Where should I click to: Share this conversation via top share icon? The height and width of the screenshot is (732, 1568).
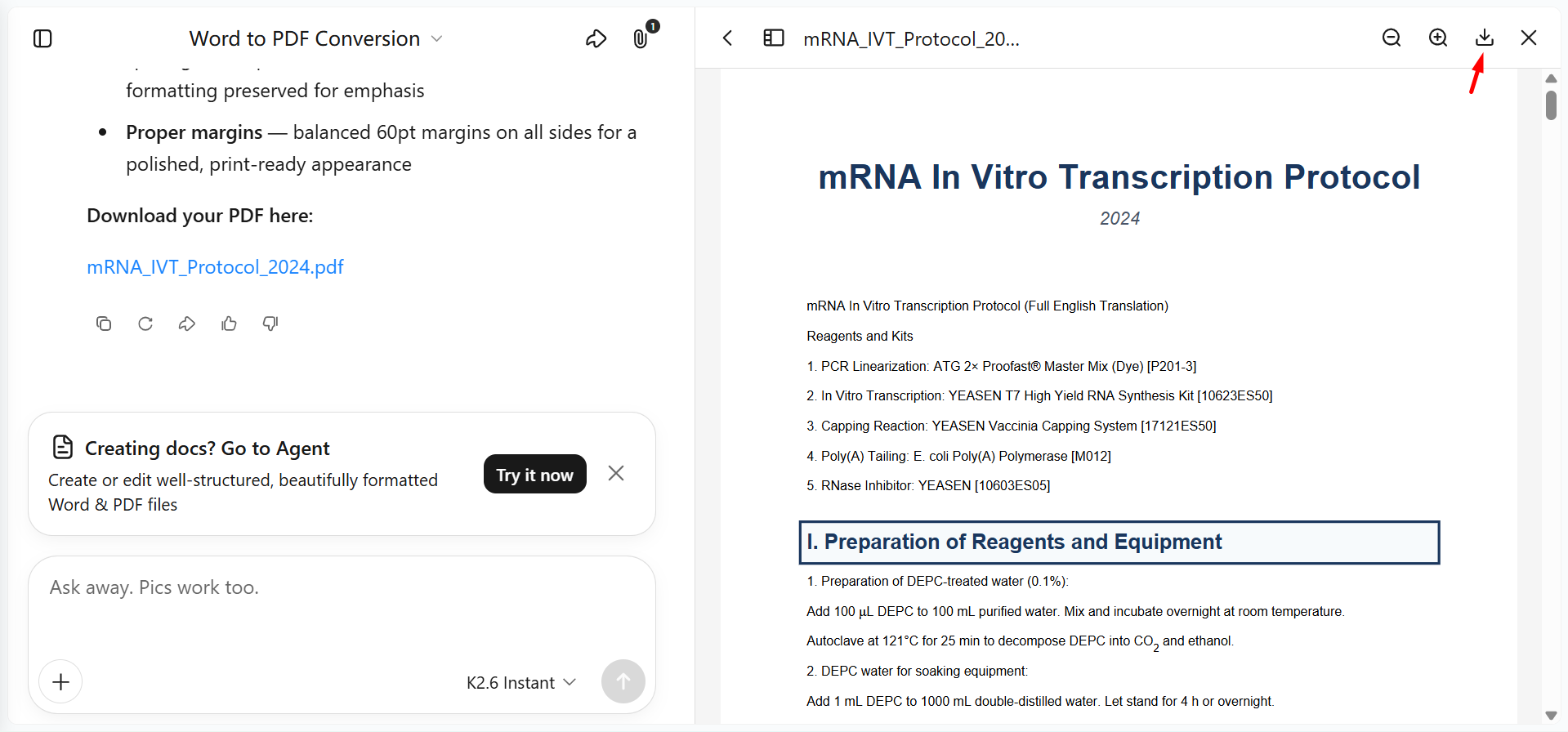[596, 38]
